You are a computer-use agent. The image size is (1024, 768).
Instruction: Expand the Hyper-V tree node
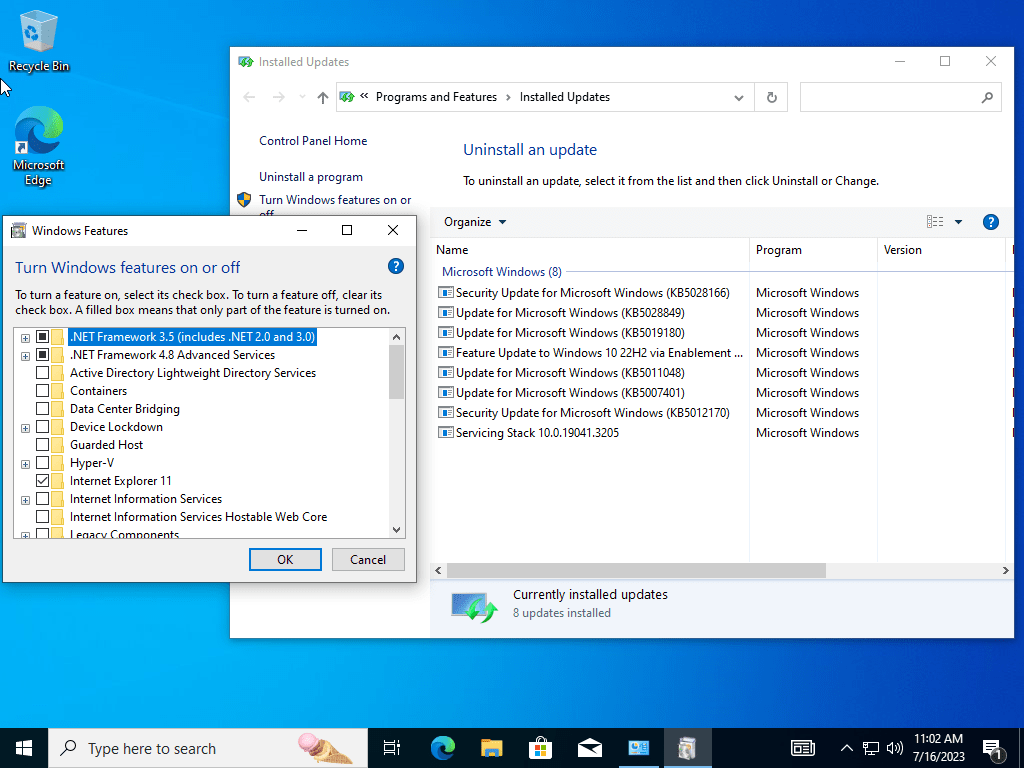pyautogui.click(x=25, y=464)
